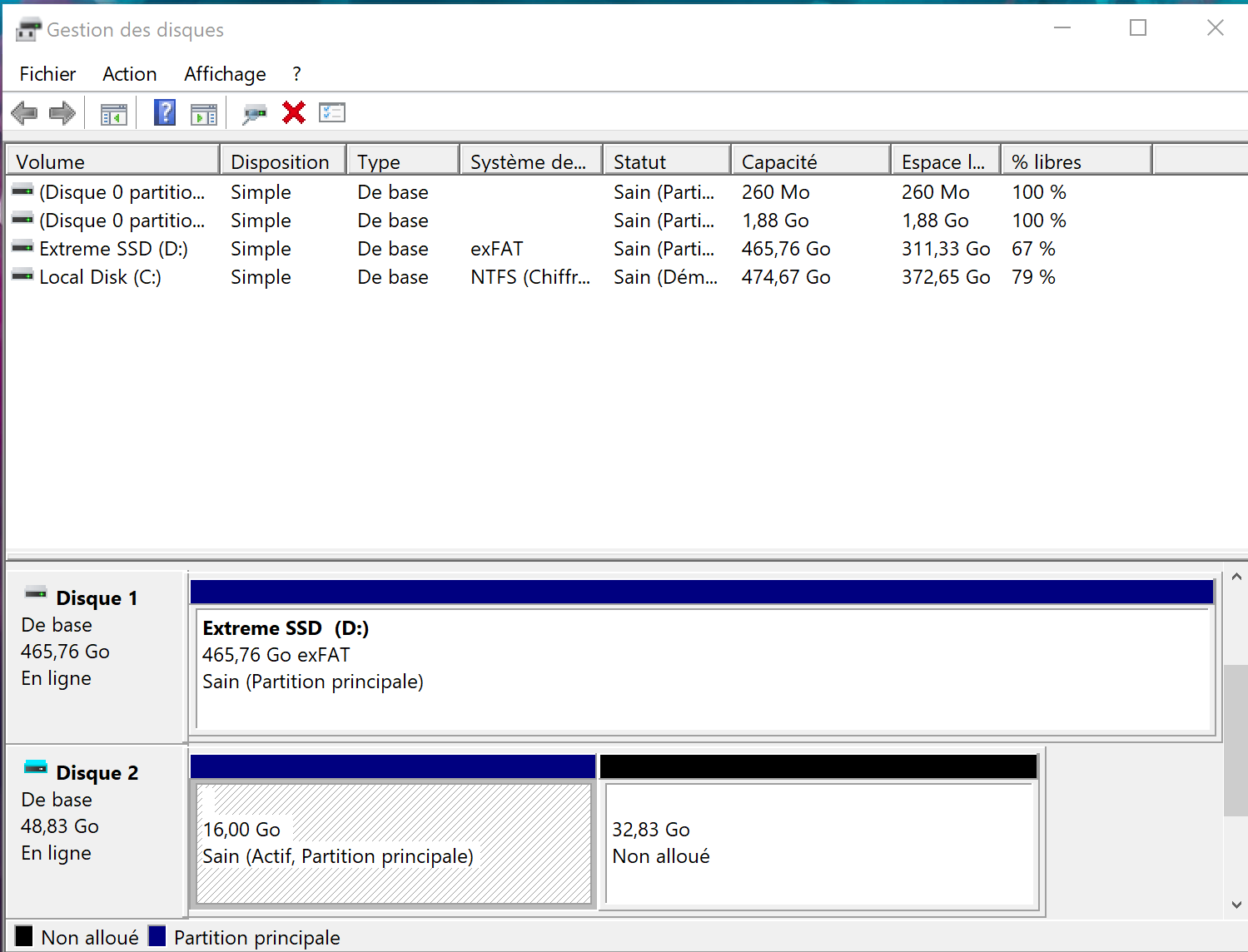Toggle the action pane toolbar icon
The height and width of the screenshot is (952, 1248).
(203, 113)
